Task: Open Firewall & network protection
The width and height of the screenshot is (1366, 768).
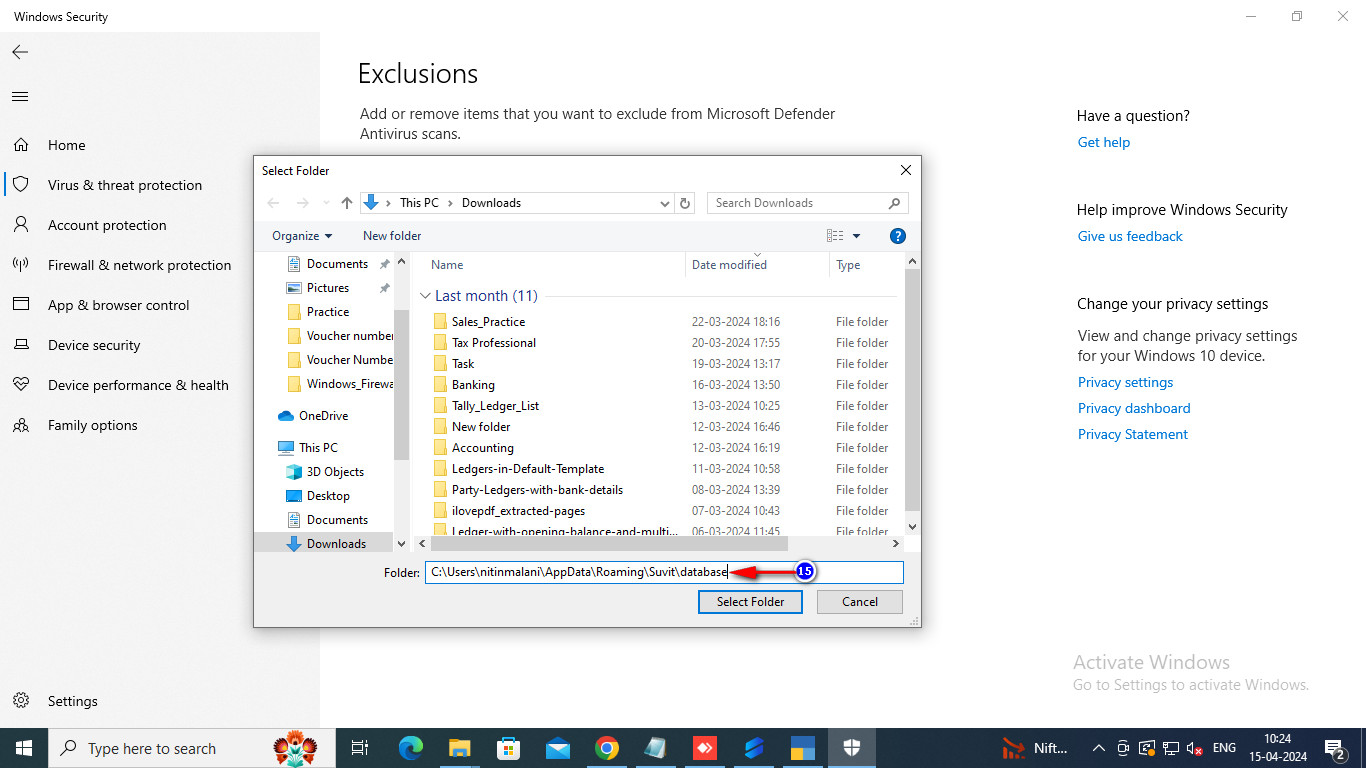Action: [139, 265]
